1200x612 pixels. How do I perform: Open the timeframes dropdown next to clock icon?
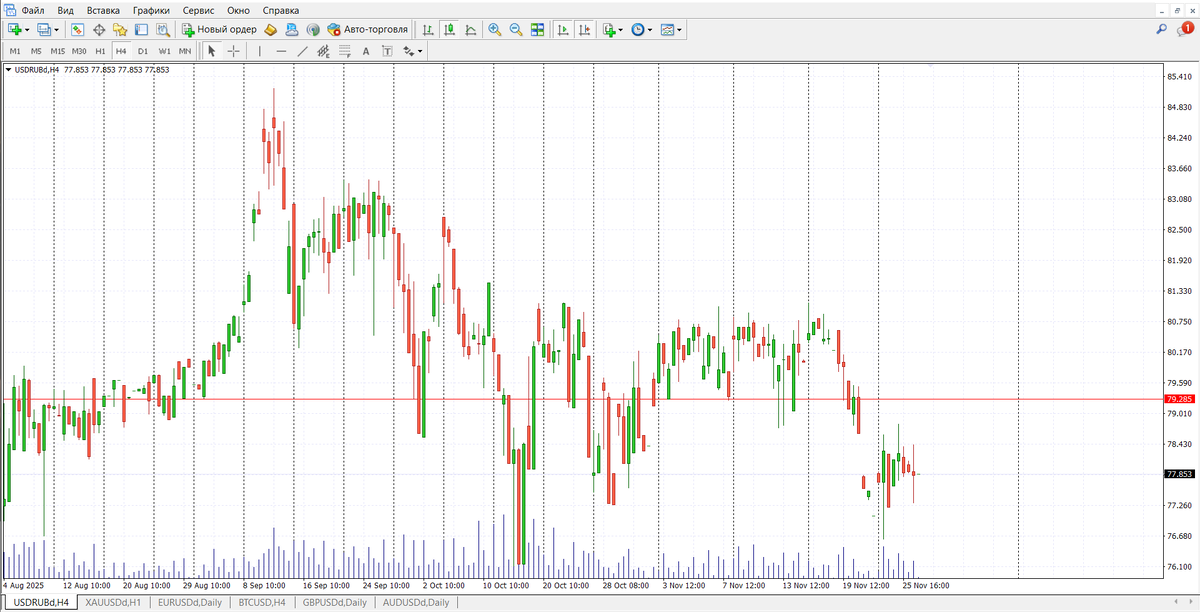[650, 30]
